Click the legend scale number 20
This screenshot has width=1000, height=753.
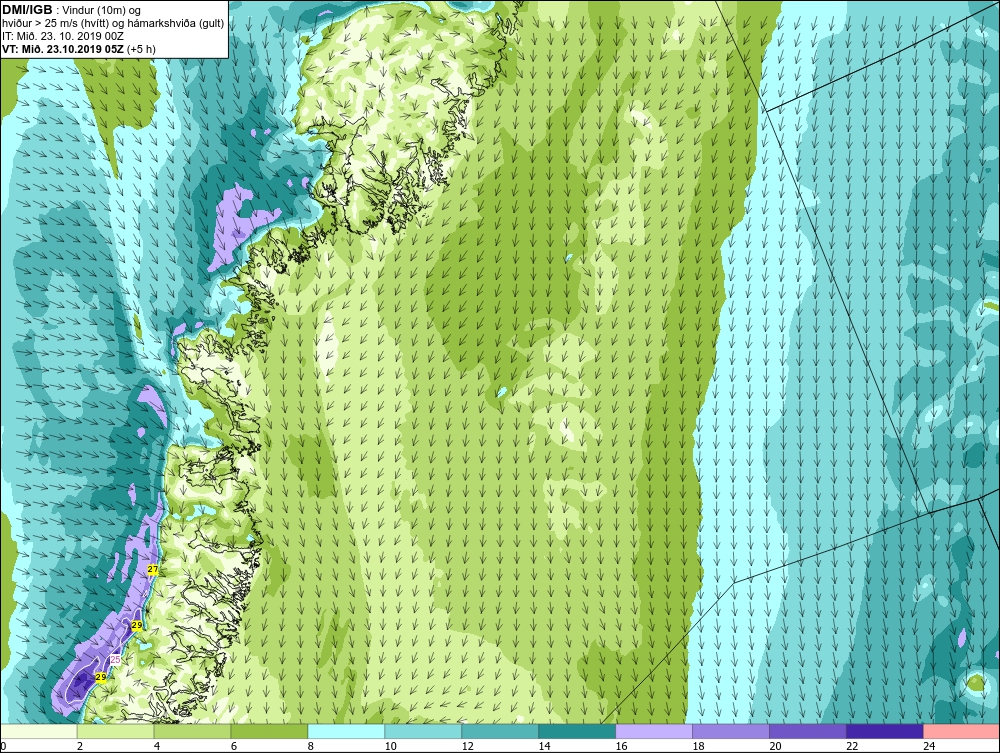pyautogui.click(x=775, y=746)
